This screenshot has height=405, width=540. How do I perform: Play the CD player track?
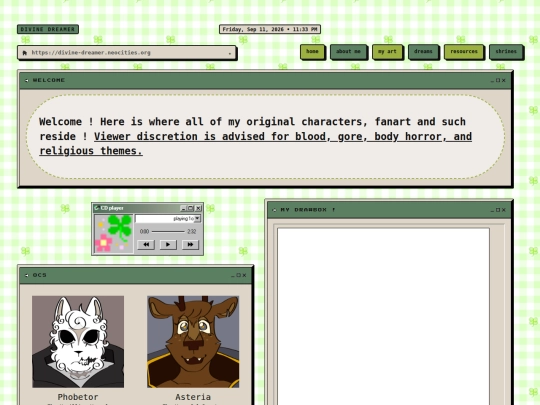point(168,245)
